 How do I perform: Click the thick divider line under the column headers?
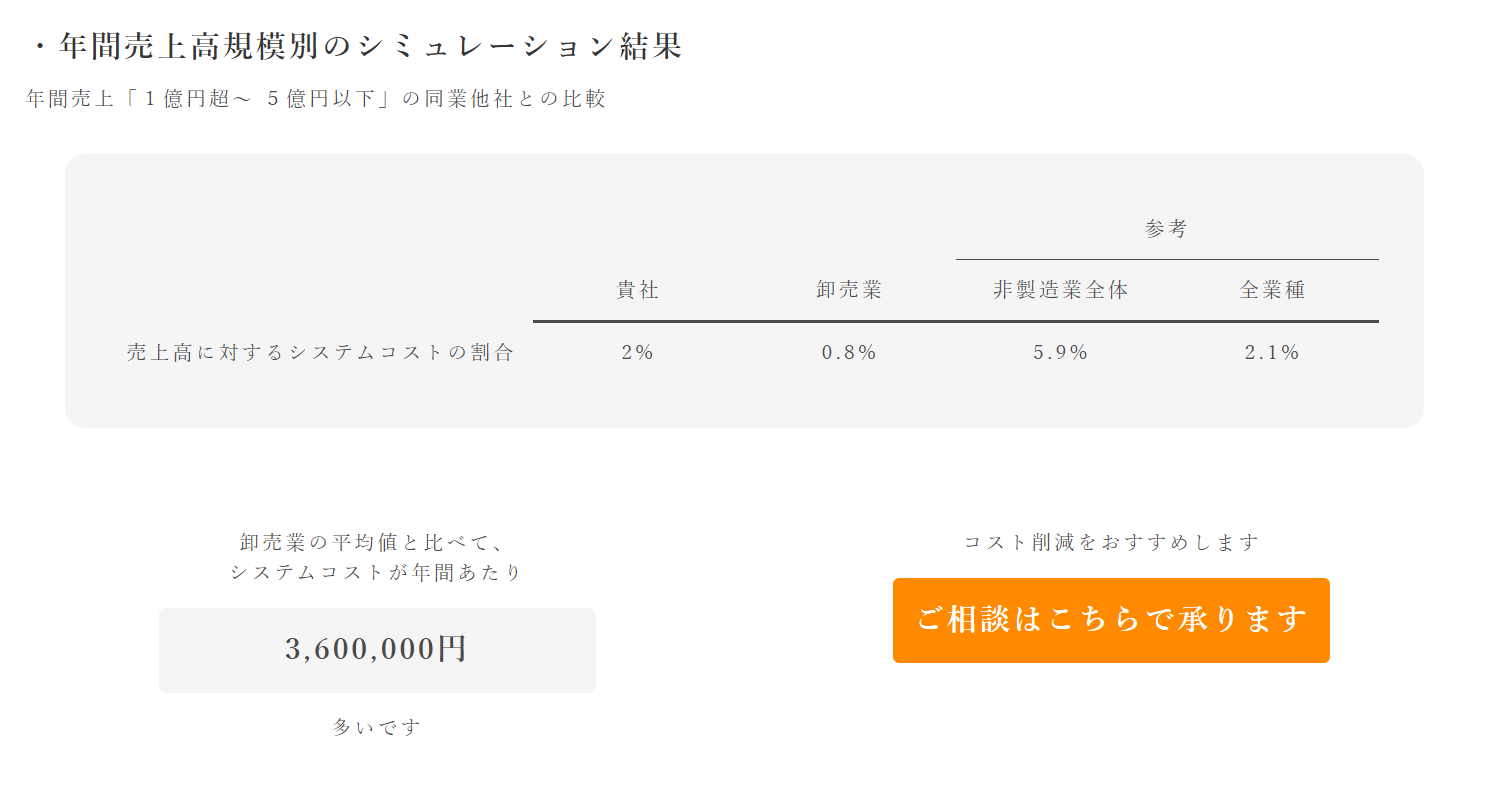[x=955, y=321]
